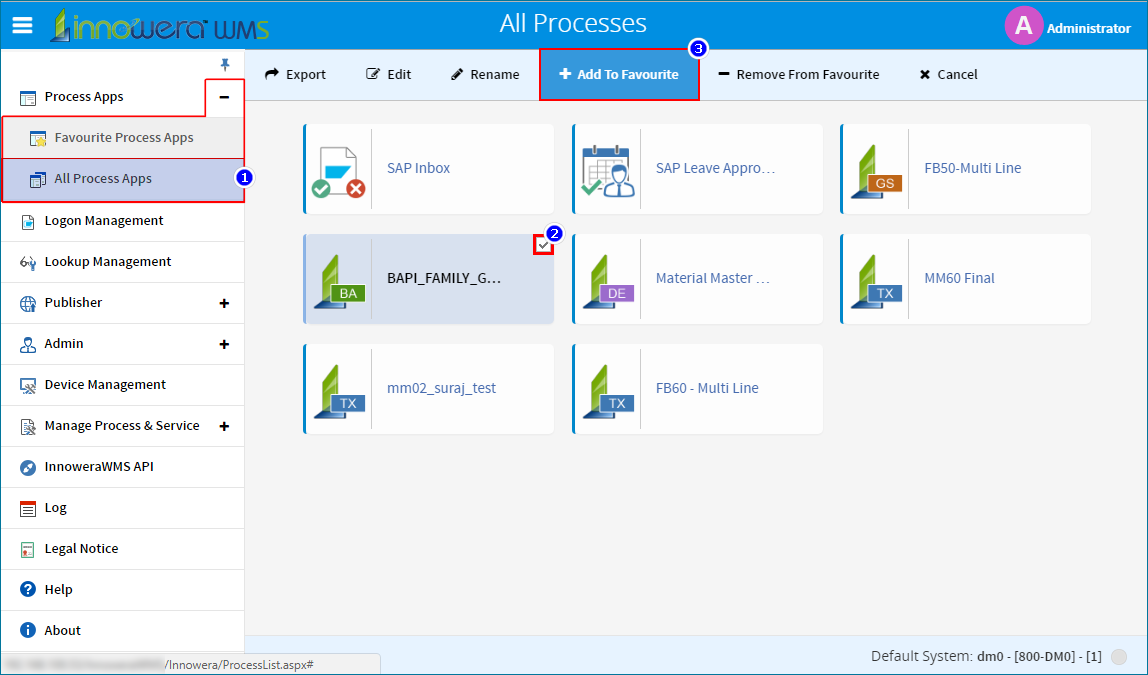Open Lookup Management
The image size is (1148, 675).
coord(123,262)
